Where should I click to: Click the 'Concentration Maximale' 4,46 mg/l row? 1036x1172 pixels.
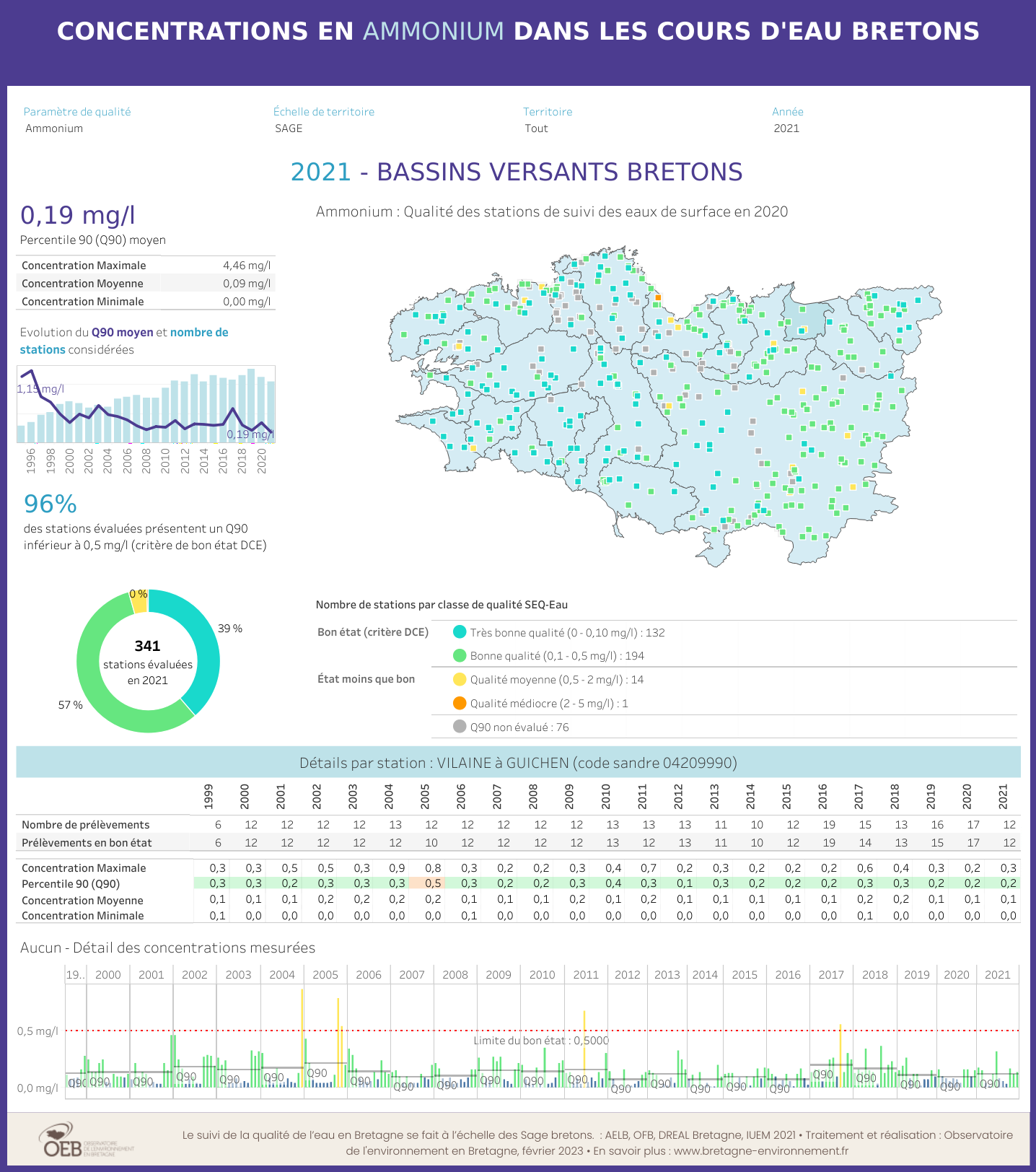tap(146, 266)
